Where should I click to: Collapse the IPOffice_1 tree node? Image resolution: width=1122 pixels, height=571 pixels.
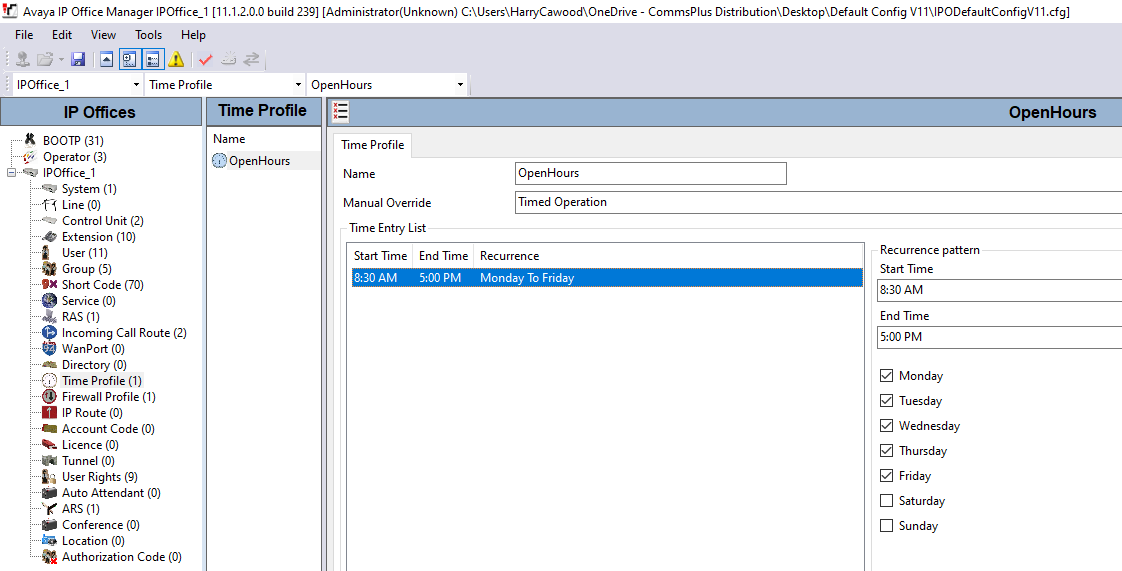click(11, 172)
